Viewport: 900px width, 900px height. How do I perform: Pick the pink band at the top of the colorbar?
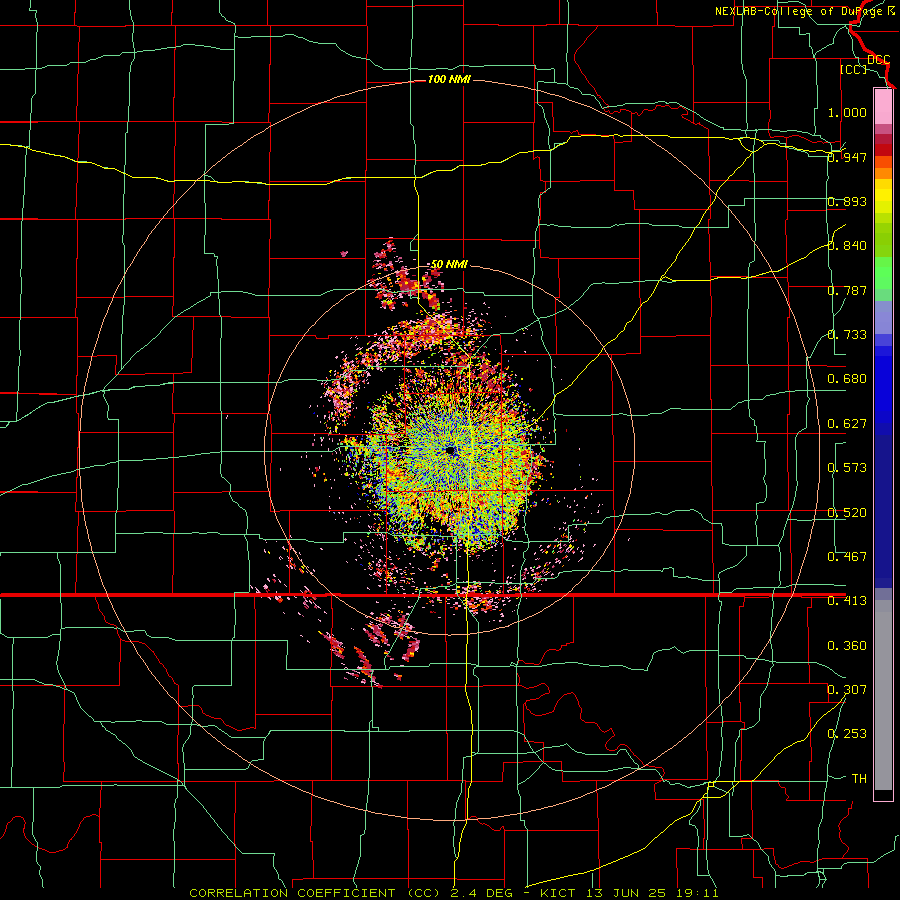tap(883, 107)
